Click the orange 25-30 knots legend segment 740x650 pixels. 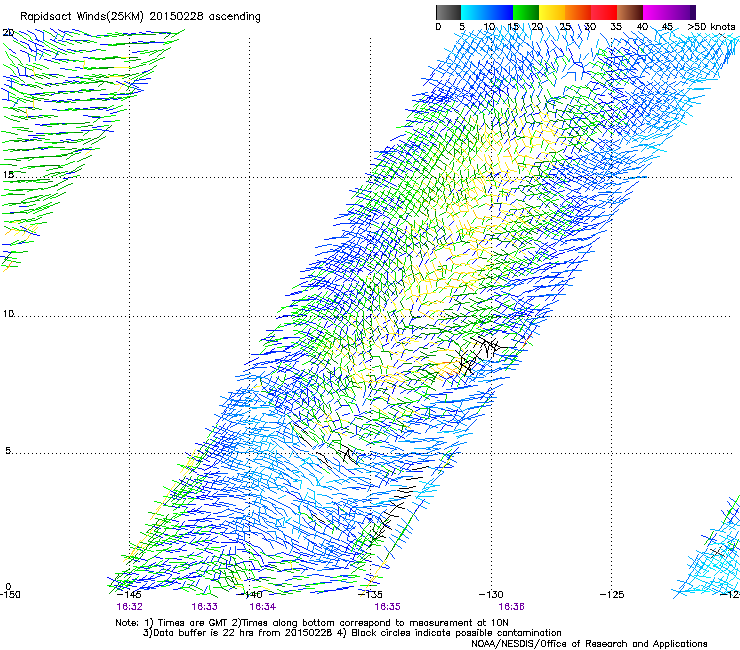point(578,12)
